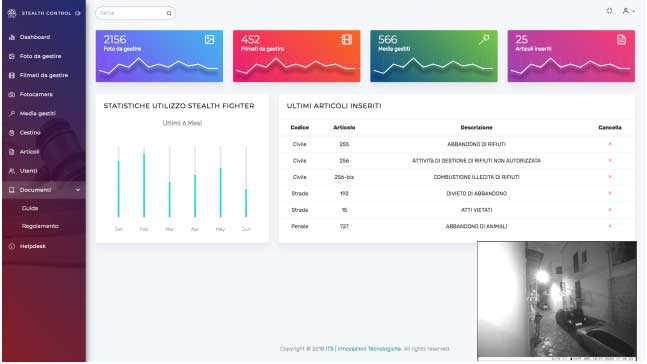
Task: Click the search magnifier icon
Action: 169,13
